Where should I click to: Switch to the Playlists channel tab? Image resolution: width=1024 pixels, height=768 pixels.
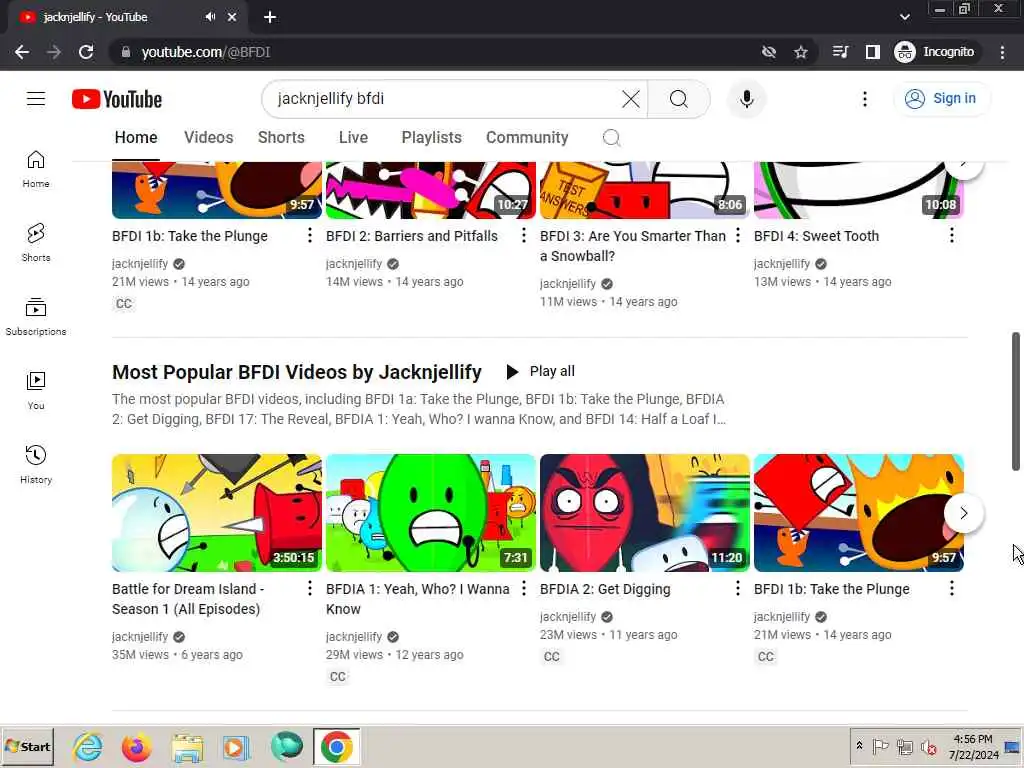pos(432,138)
